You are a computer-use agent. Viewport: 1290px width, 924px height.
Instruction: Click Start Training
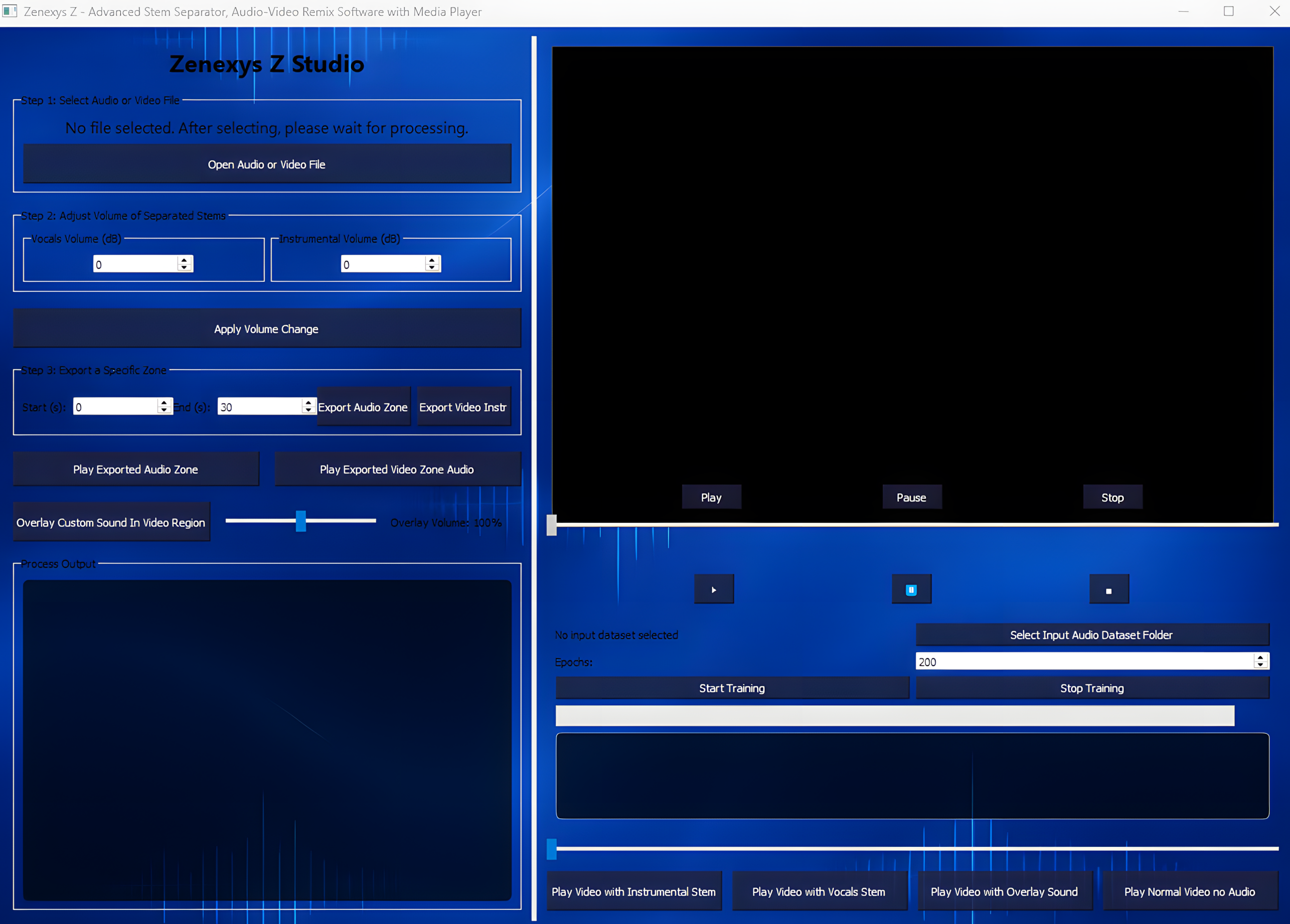tap(731, 688)
